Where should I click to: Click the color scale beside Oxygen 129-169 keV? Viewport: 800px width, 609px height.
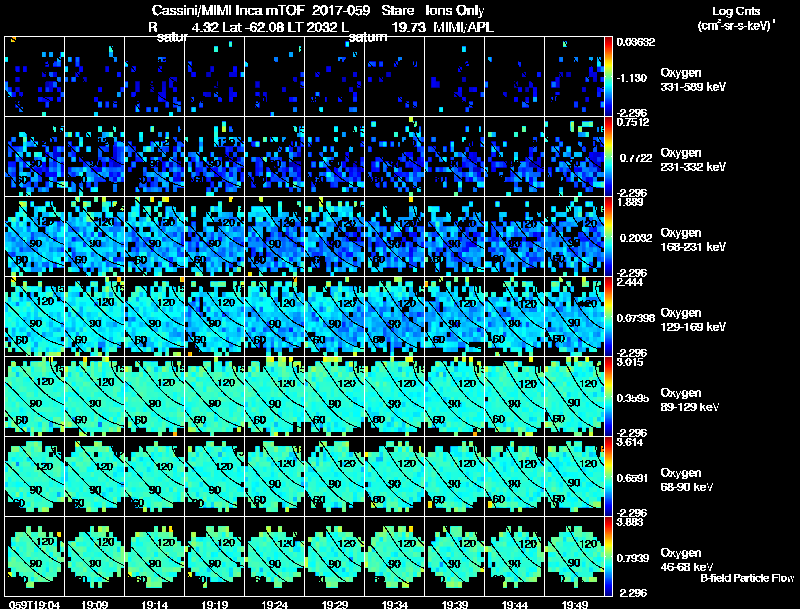click(x=608, y=317)
